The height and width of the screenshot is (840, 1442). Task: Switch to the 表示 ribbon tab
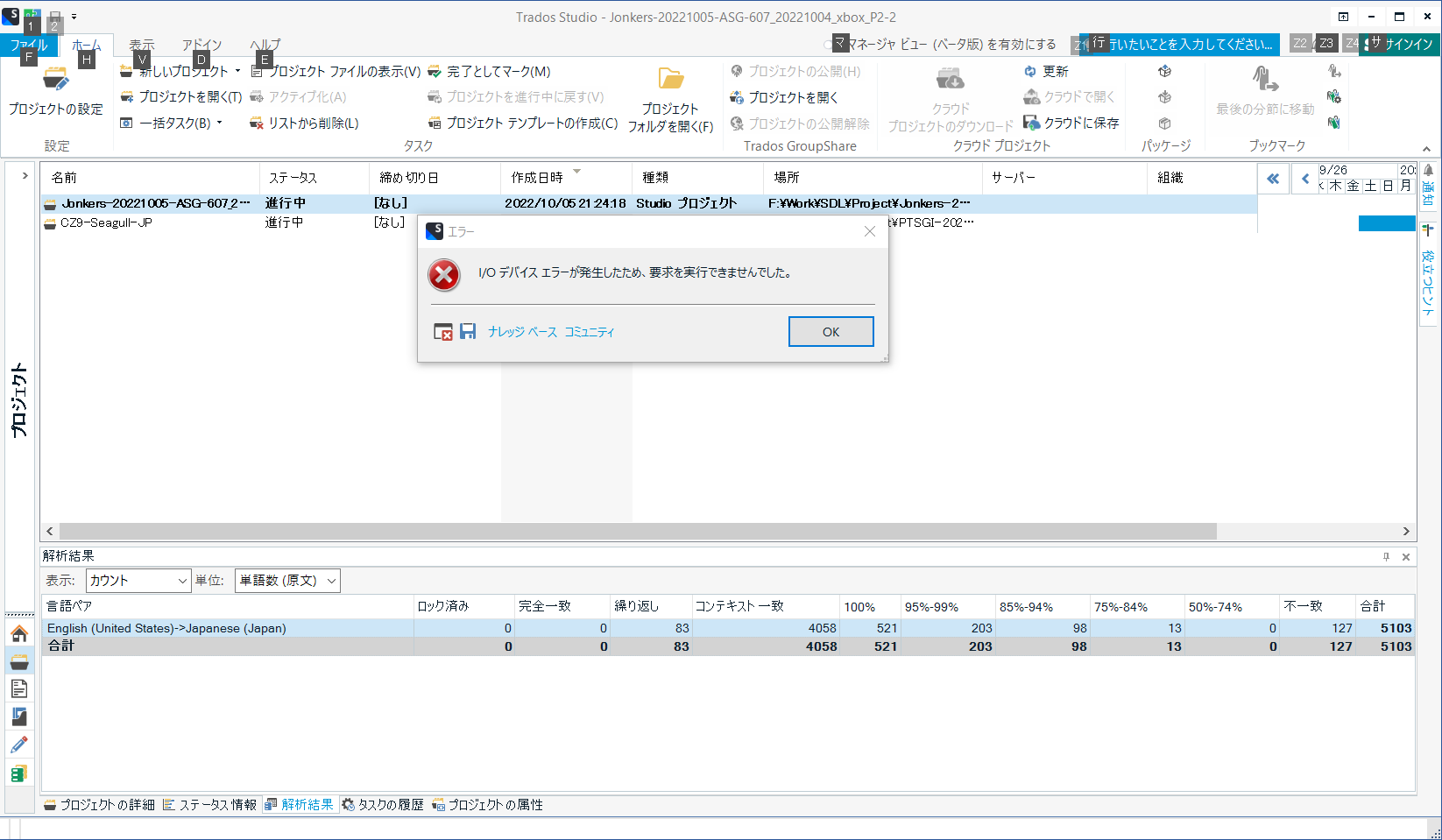pyautogui.click(x=141, y=44)
